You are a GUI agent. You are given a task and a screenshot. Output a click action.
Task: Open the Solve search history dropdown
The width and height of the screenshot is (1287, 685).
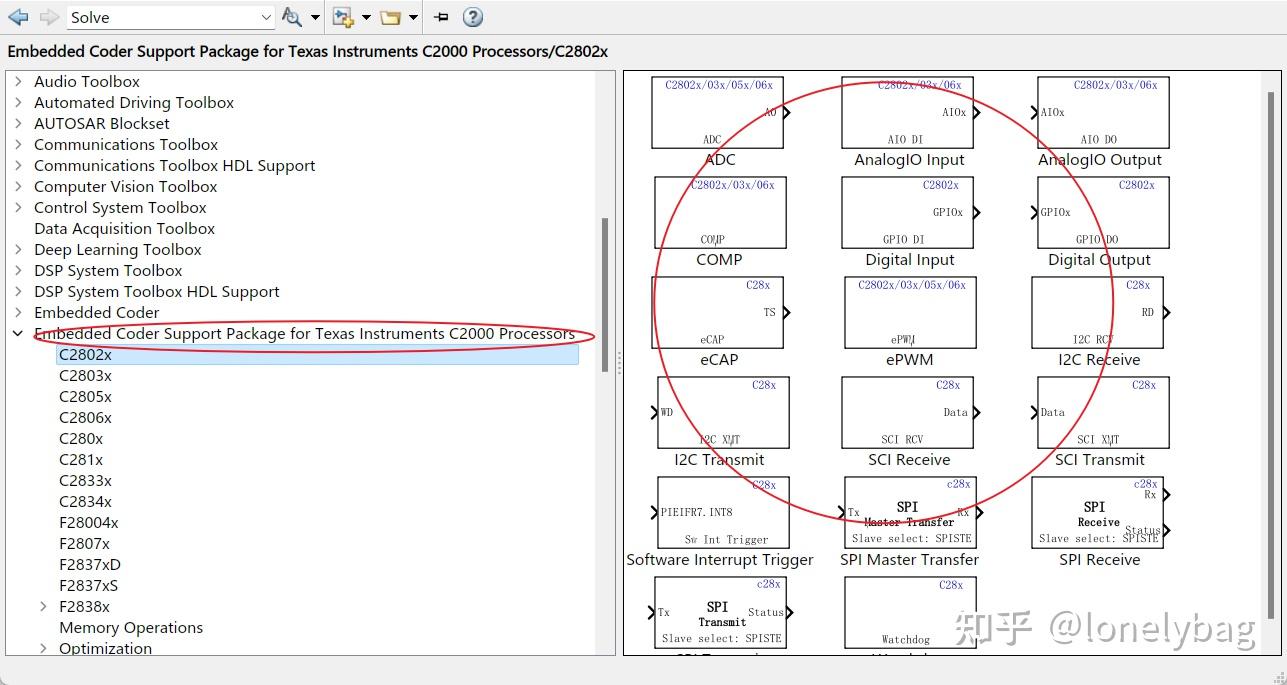(x=264, y=17)
